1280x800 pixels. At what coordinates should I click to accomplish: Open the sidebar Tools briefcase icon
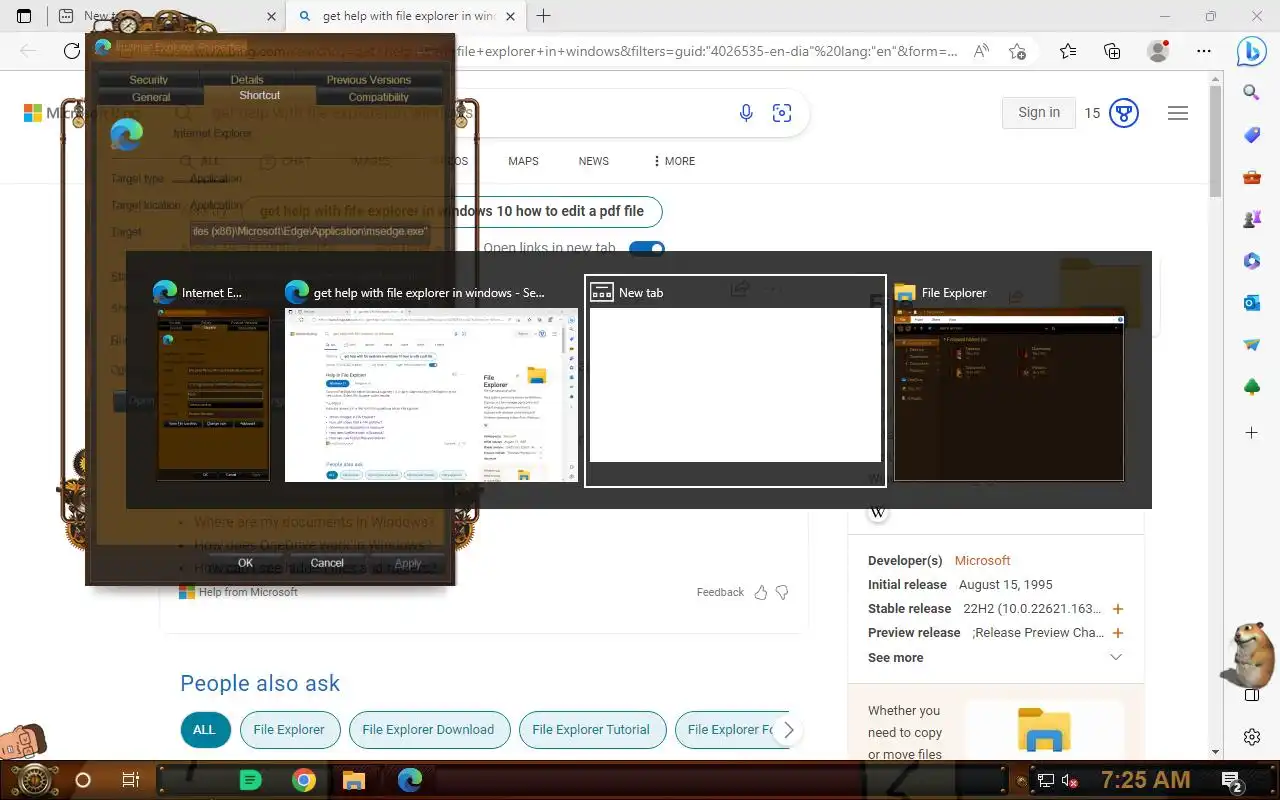[x=1252, y=178]
